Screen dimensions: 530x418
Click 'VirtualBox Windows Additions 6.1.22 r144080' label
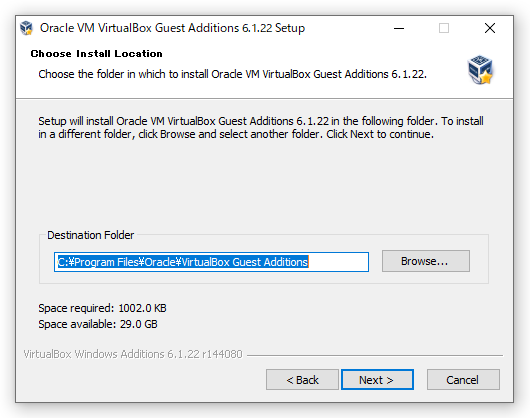click(x=133, y=354)
